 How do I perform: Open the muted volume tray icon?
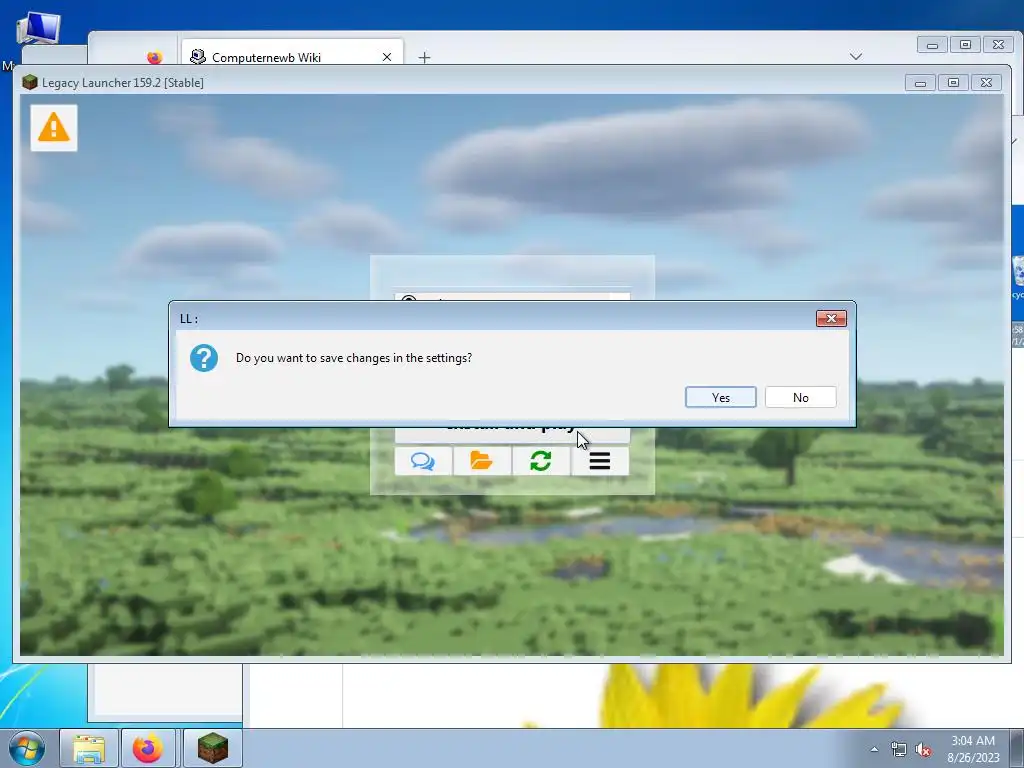[x=923, y=750]
